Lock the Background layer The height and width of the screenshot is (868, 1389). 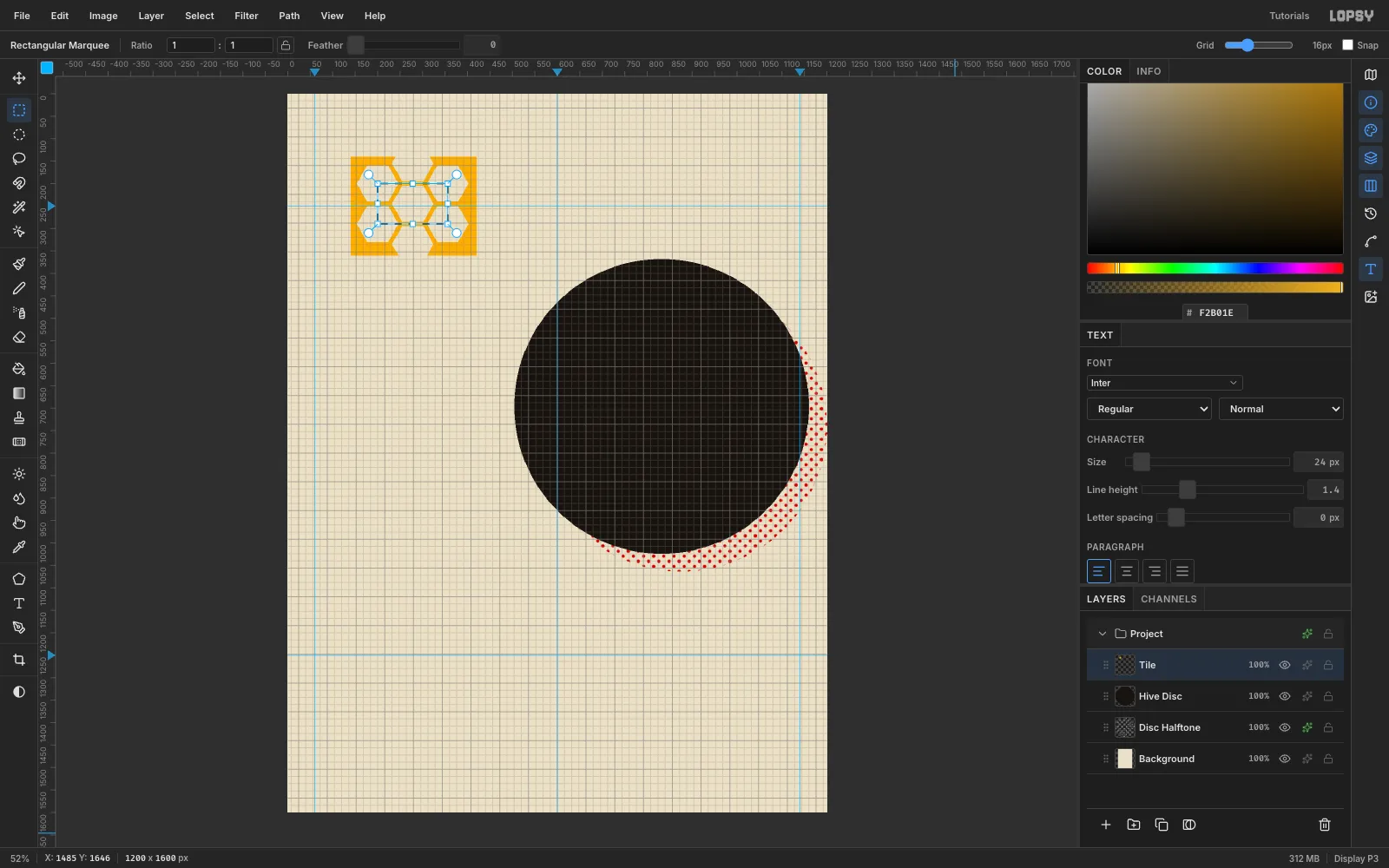click(x=1328, y=759)
